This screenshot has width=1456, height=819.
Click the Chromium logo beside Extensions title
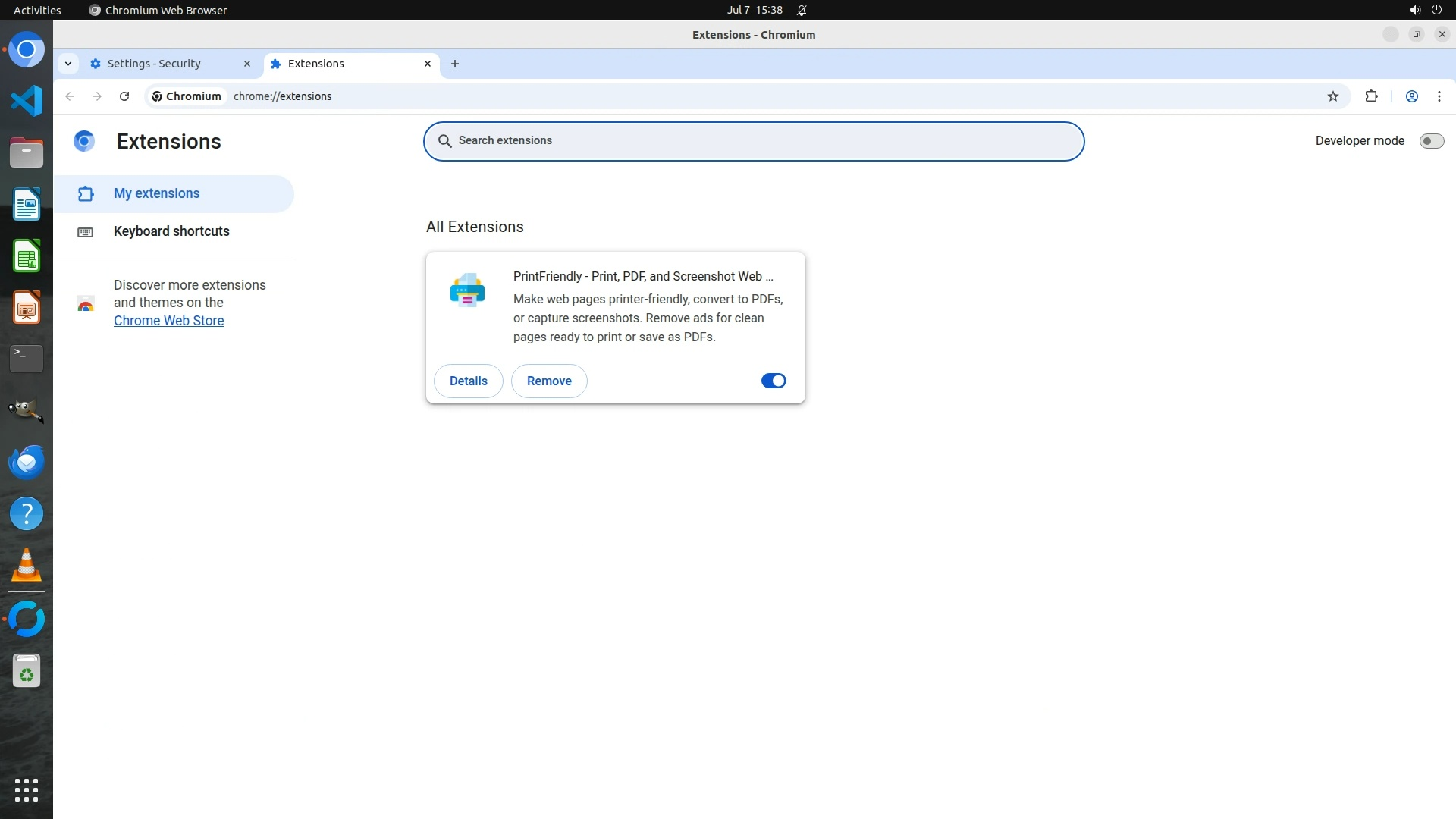(x=84, y=141)
